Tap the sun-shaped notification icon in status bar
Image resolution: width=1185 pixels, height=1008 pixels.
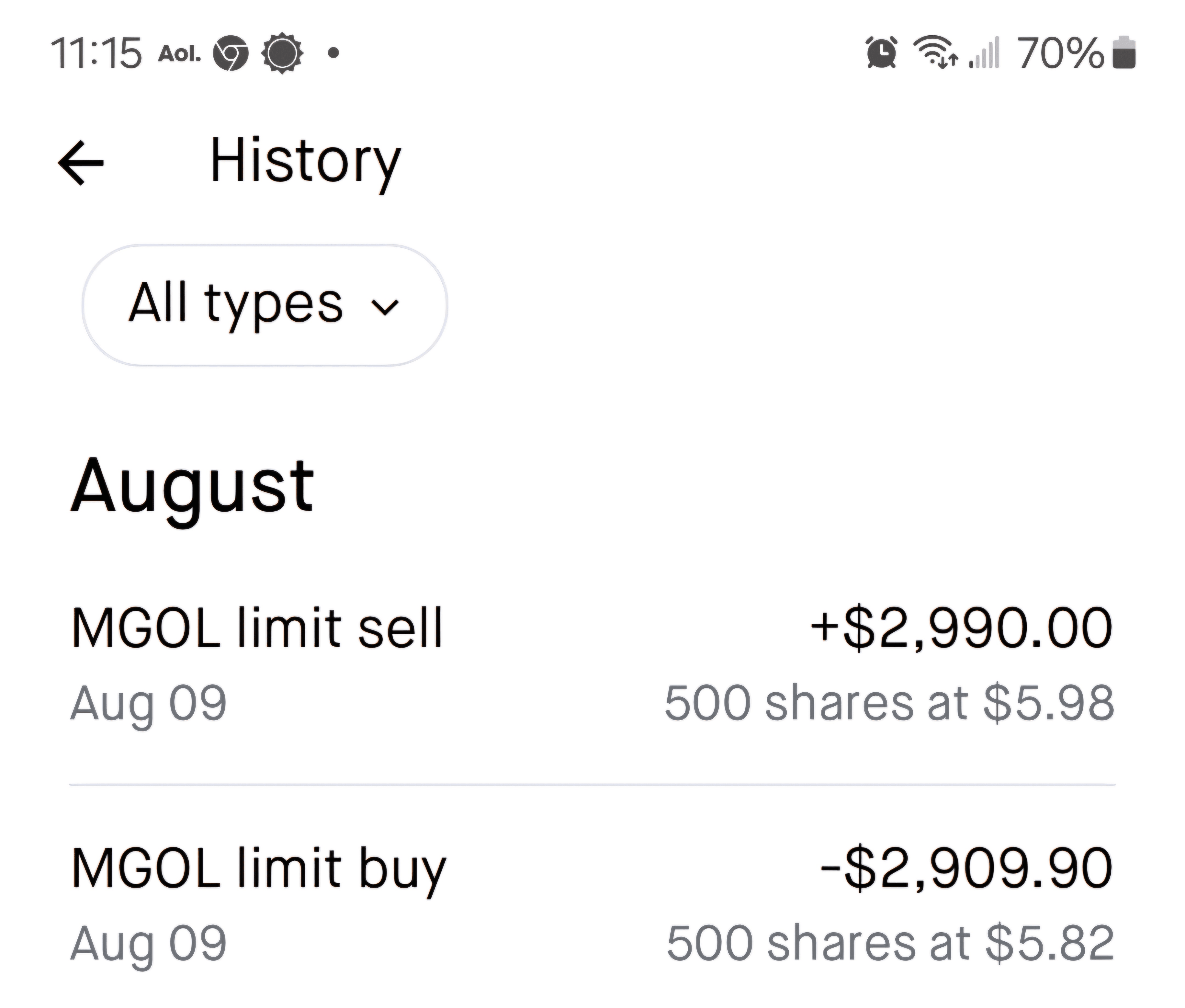coord(281,54)
